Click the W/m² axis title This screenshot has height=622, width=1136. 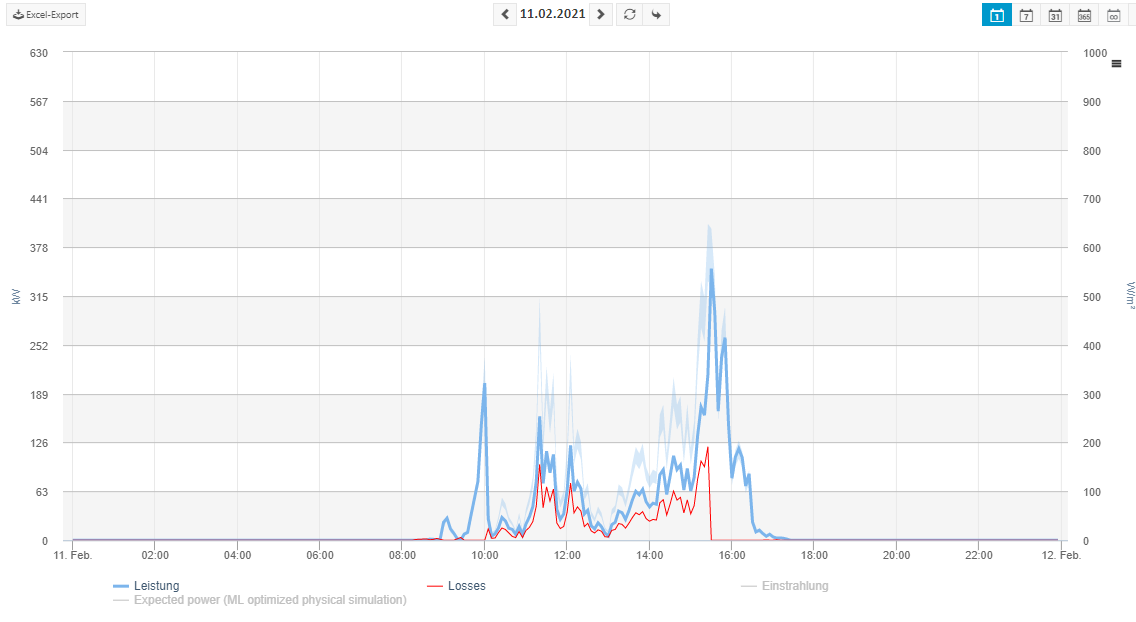pyautogui.click(x=1131, y=295)
